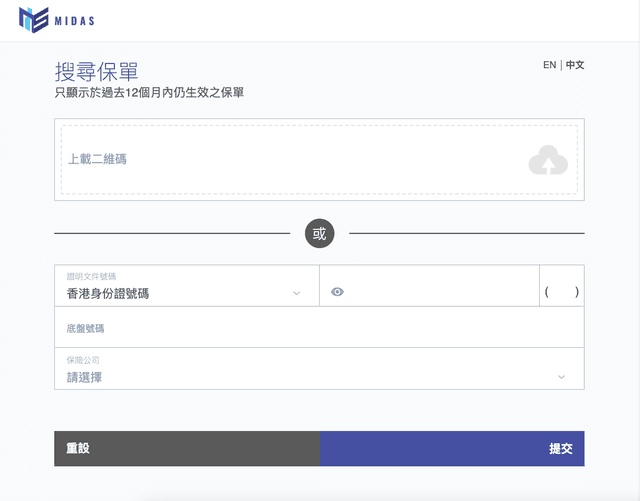Click the cloud upload icon
The height and width of the screenshot is (501, 640).
pyautogui.click(x=548, y=160)
